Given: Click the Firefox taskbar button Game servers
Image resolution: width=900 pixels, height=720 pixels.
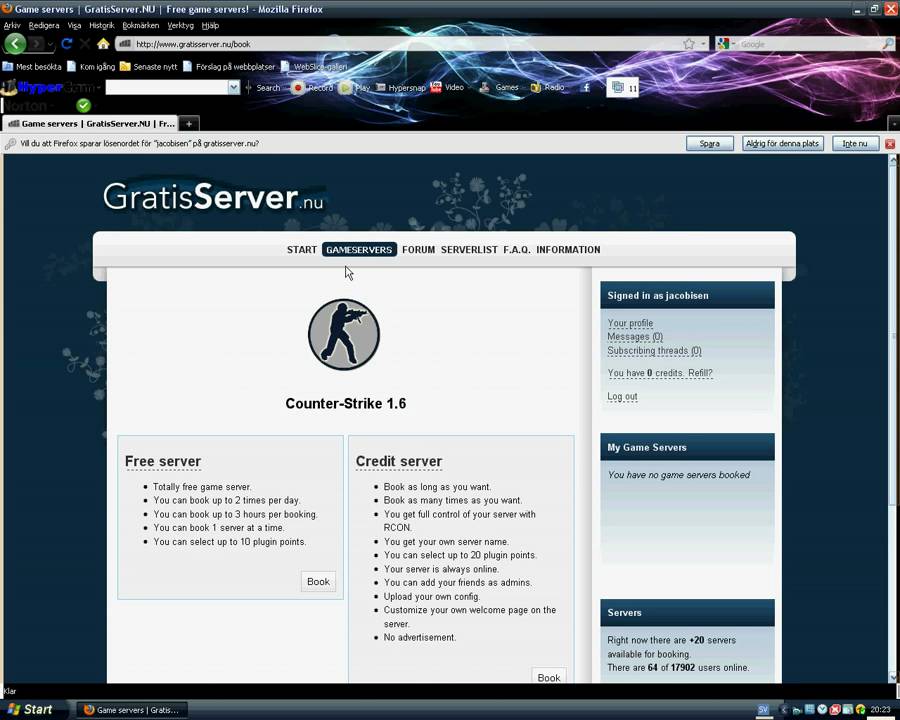Looking at the screenshot, I should tap(131, 710).
